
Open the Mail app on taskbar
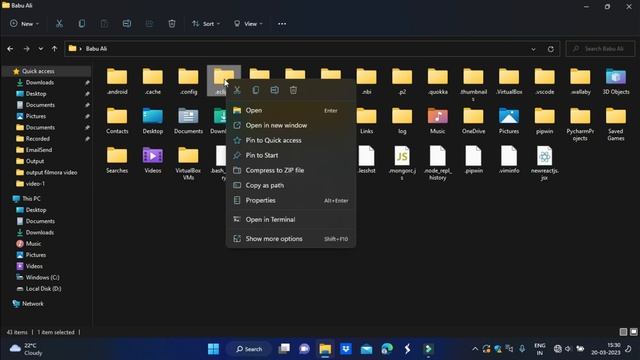point(367,349)
